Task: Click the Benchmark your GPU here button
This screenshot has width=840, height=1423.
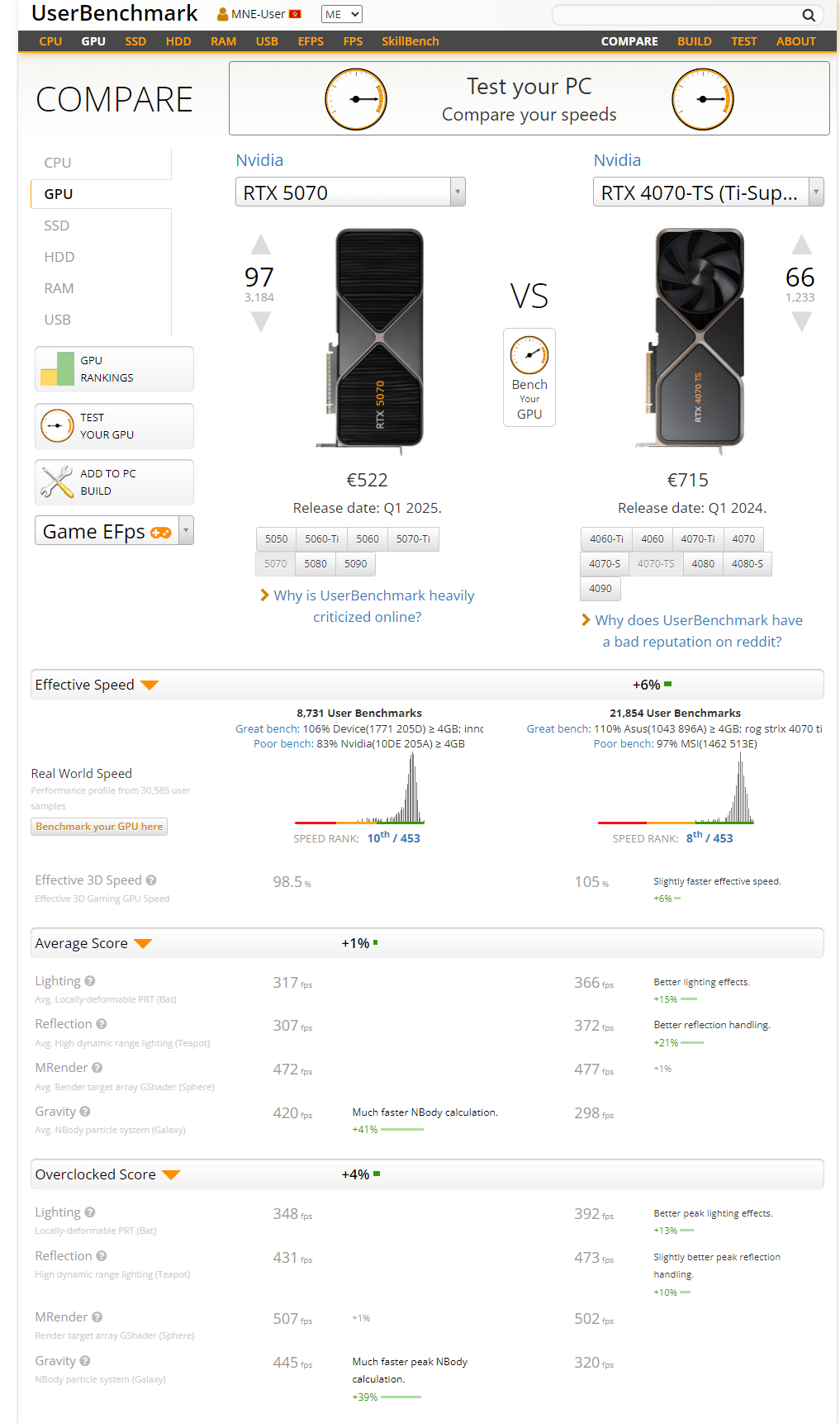Action: [99, 827]
